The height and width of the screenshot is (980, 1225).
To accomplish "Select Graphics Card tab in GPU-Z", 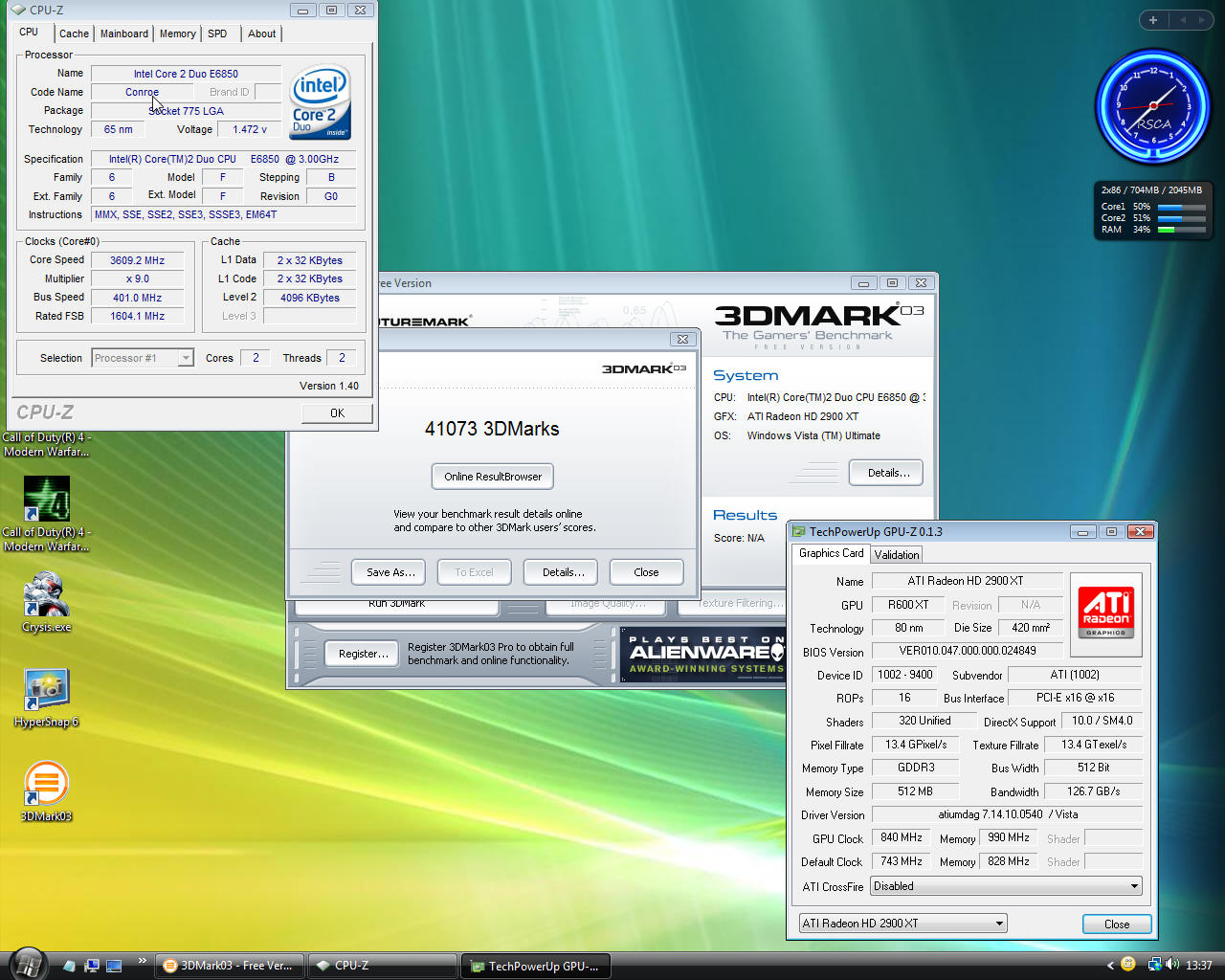I will pos(831,553).
